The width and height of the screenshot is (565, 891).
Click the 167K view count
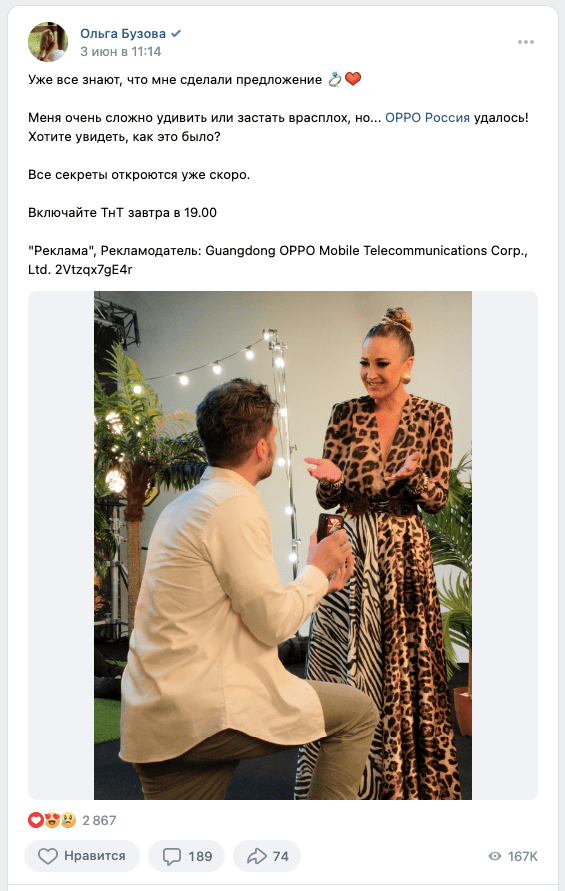pyautogui.click(x=522, y=856)
